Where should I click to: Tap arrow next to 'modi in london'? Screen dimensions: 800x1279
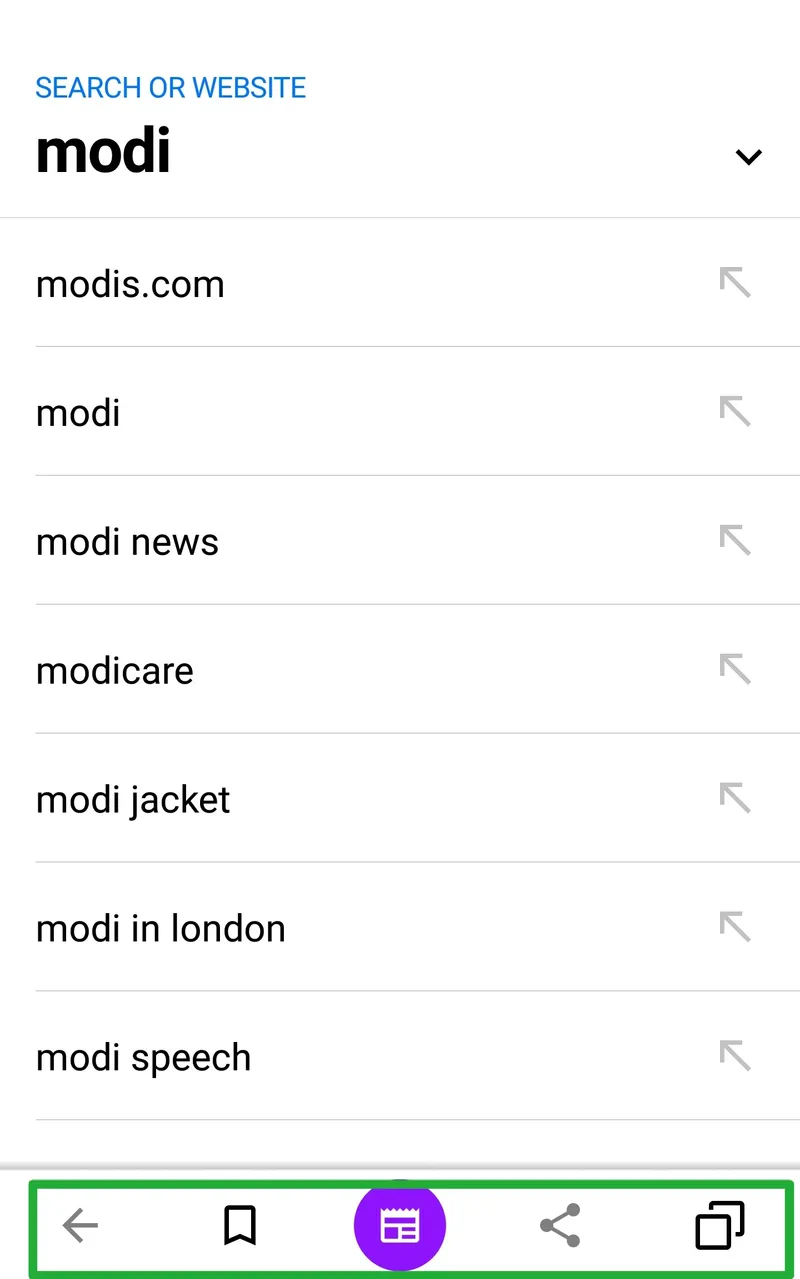tap(735, 928)
